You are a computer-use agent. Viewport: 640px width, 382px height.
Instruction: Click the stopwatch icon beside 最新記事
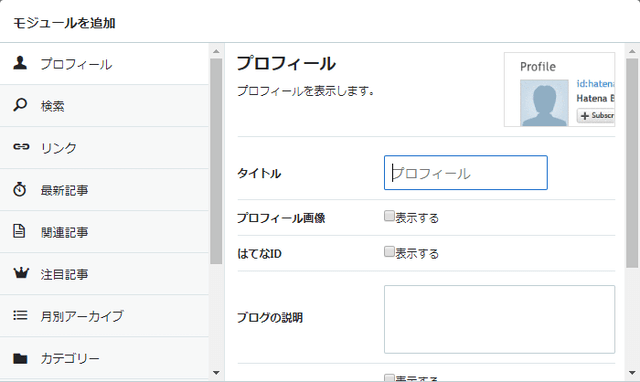[x=20, y=189]
